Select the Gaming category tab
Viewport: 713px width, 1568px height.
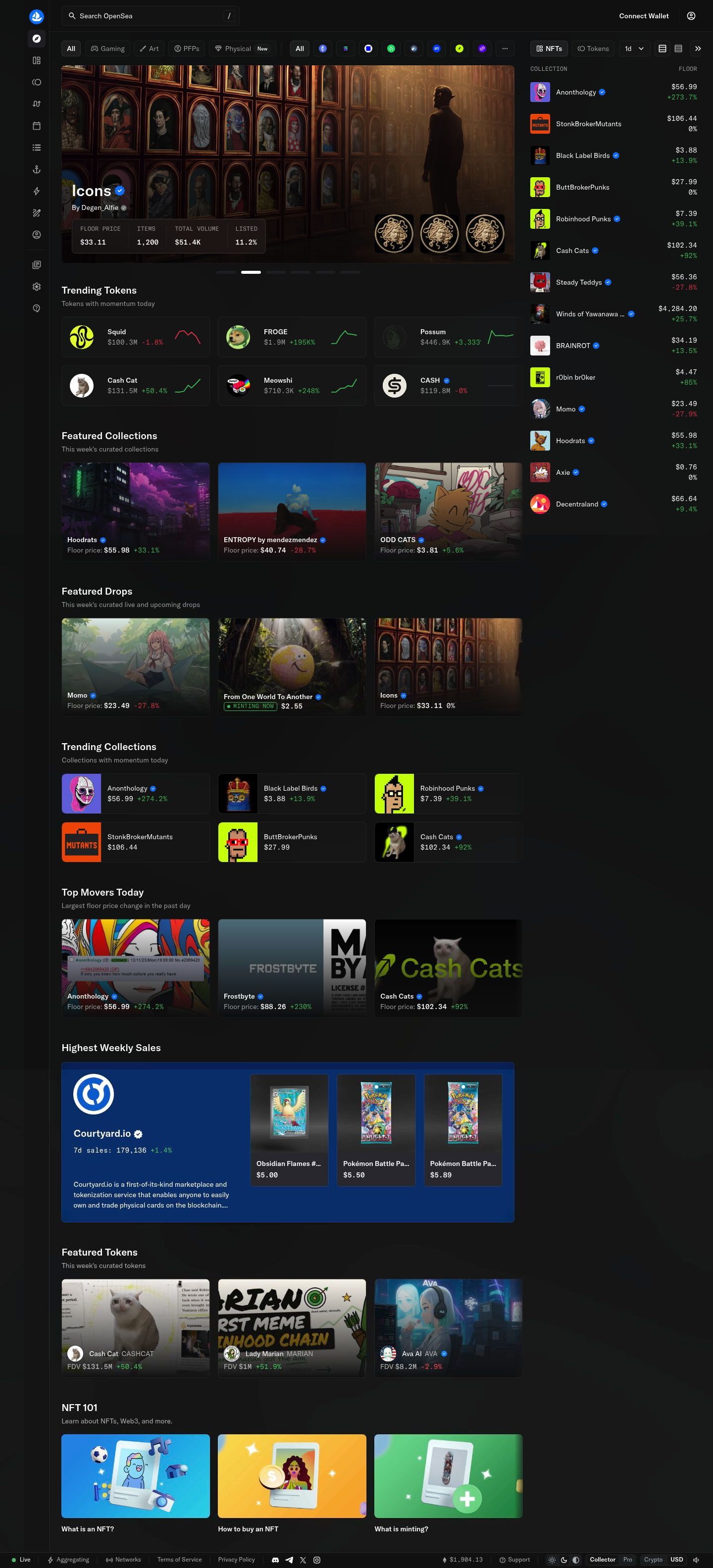click(x=108, y=49)
